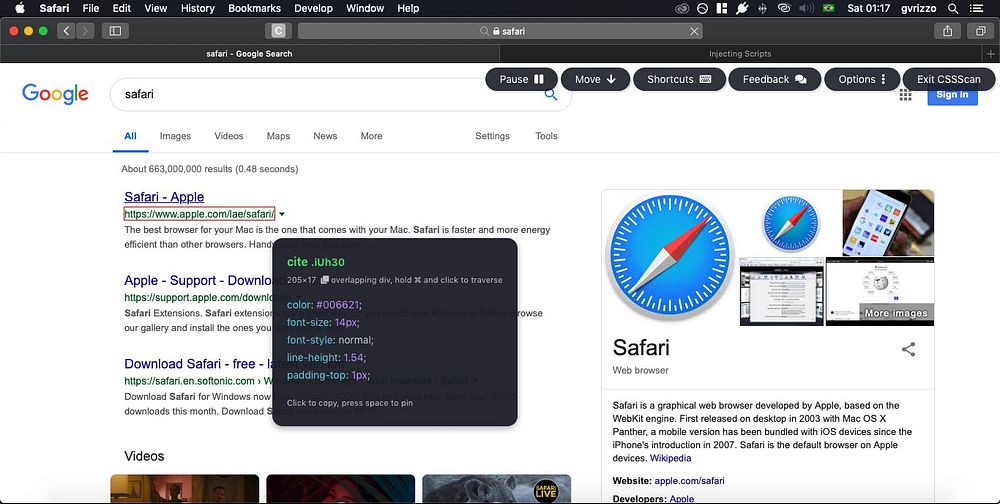Click the Spotlight search icon in menu bar
The width and height of the screenshot is (1000, 504).
[x=953, y=8]
